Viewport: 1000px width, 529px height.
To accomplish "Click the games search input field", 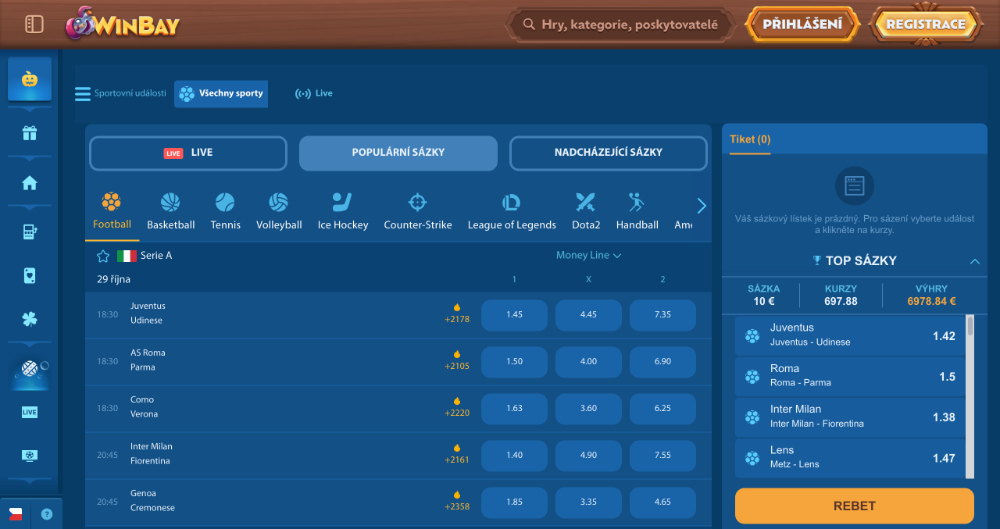I will 628,24.
